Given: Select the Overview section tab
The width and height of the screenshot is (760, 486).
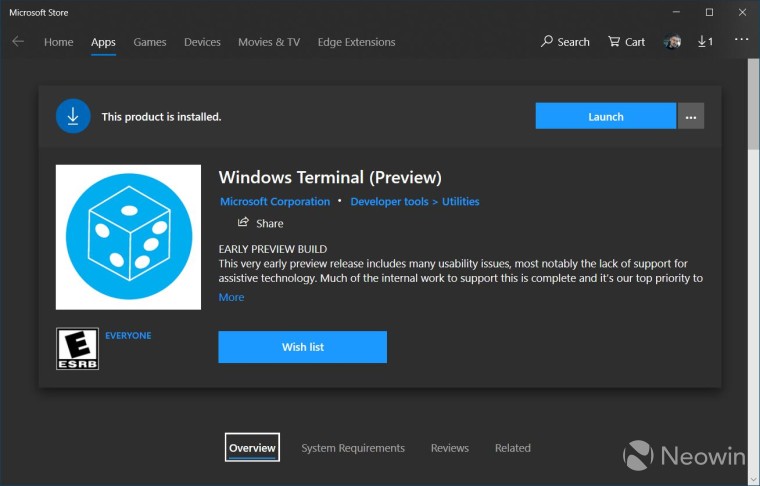Looking at the screenshot, I should (252, 448).
